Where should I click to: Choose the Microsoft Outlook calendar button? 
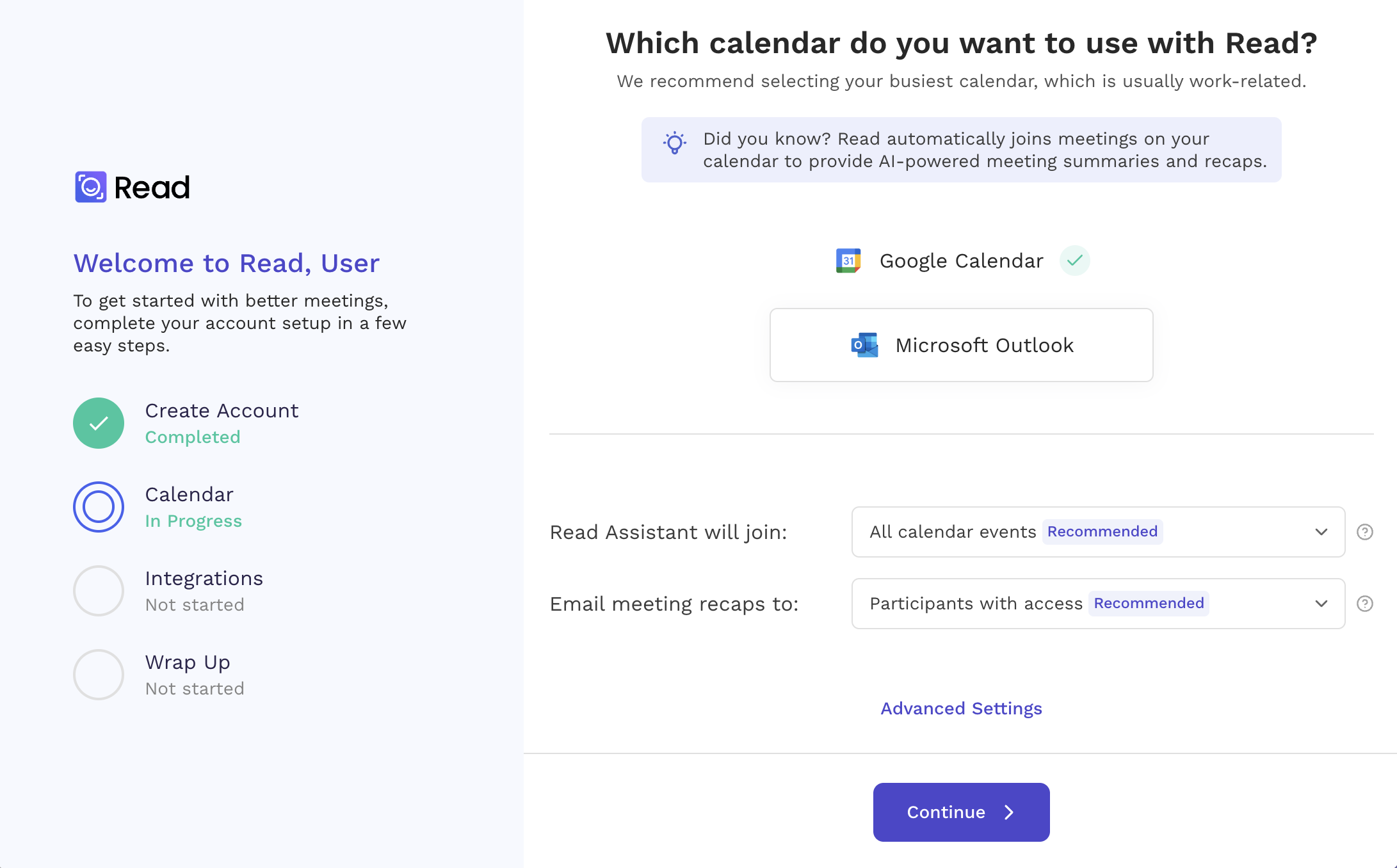tap(961, 345)
